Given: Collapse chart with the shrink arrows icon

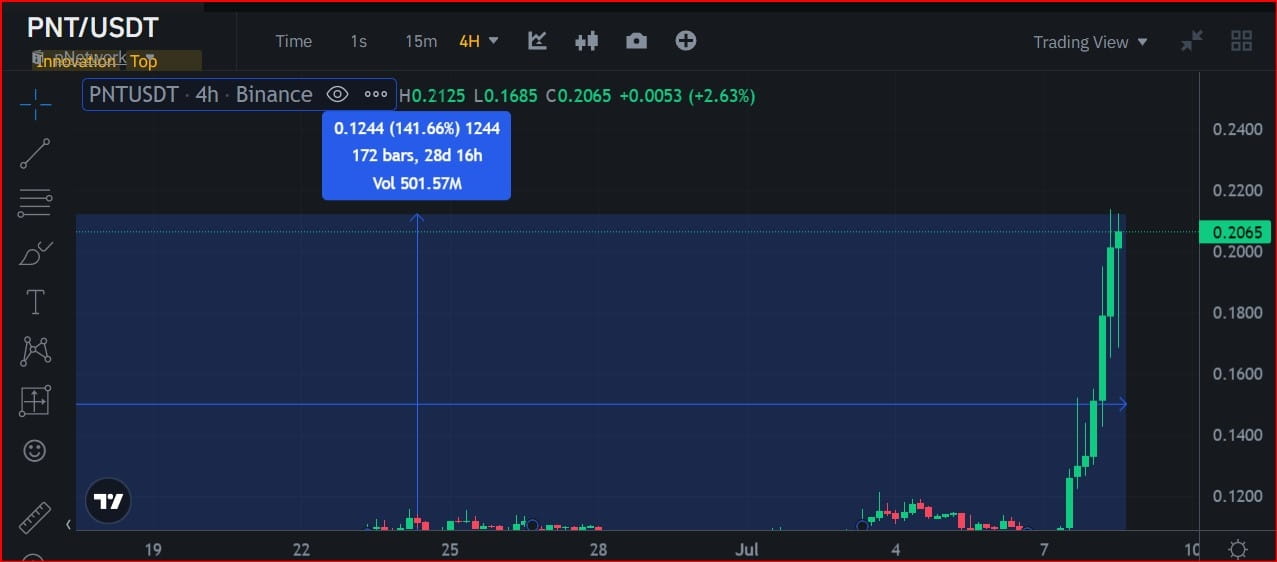Looking at the screenshot, I should coord(1192,41).
